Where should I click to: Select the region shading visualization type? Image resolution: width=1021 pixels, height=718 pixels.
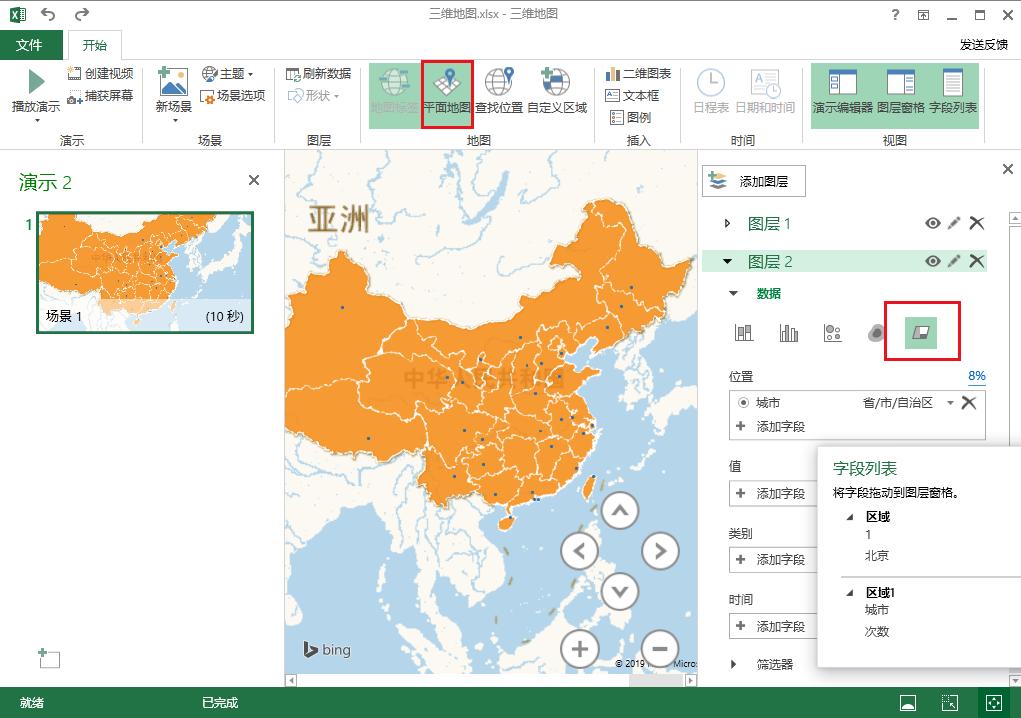coord(920,332)
